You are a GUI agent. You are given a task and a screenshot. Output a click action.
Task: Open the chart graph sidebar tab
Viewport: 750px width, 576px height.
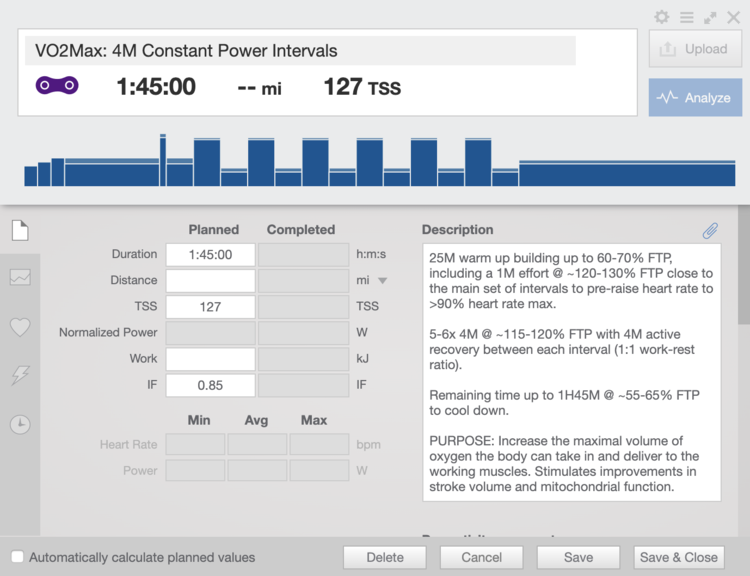coord(20,277)
